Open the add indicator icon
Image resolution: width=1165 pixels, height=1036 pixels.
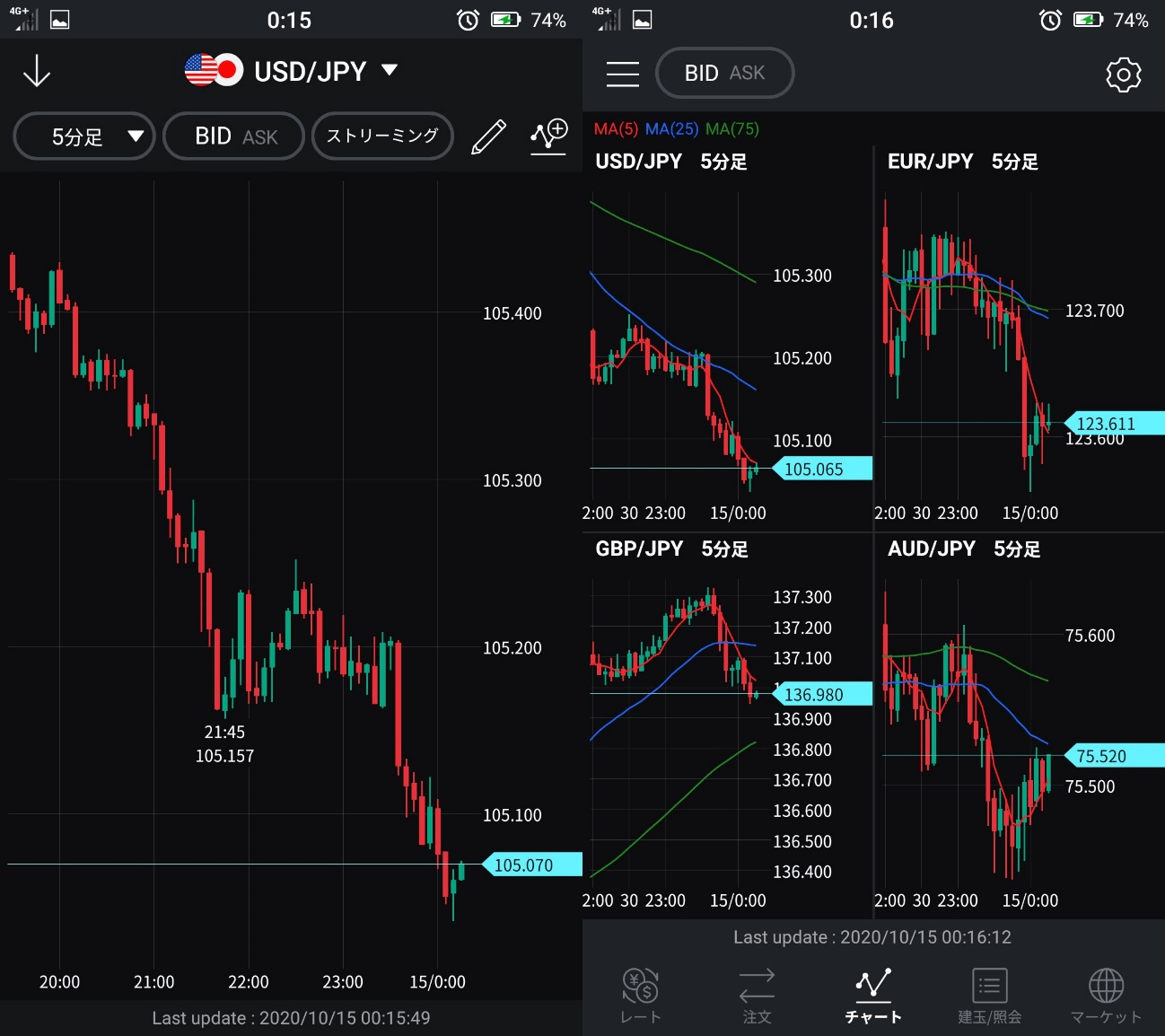[548, 136]
